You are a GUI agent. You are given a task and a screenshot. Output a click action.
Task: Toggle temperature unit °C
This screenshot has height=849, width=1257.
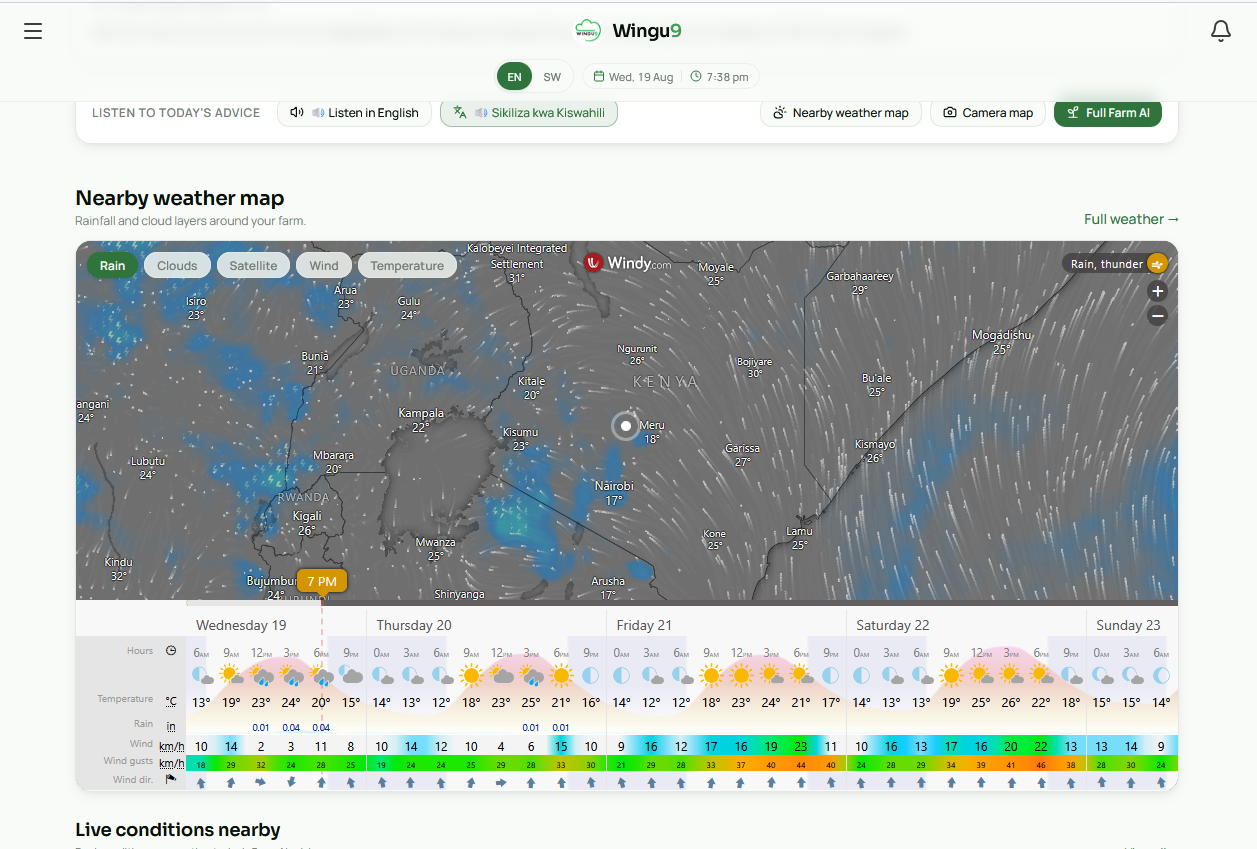pos(171,701)
